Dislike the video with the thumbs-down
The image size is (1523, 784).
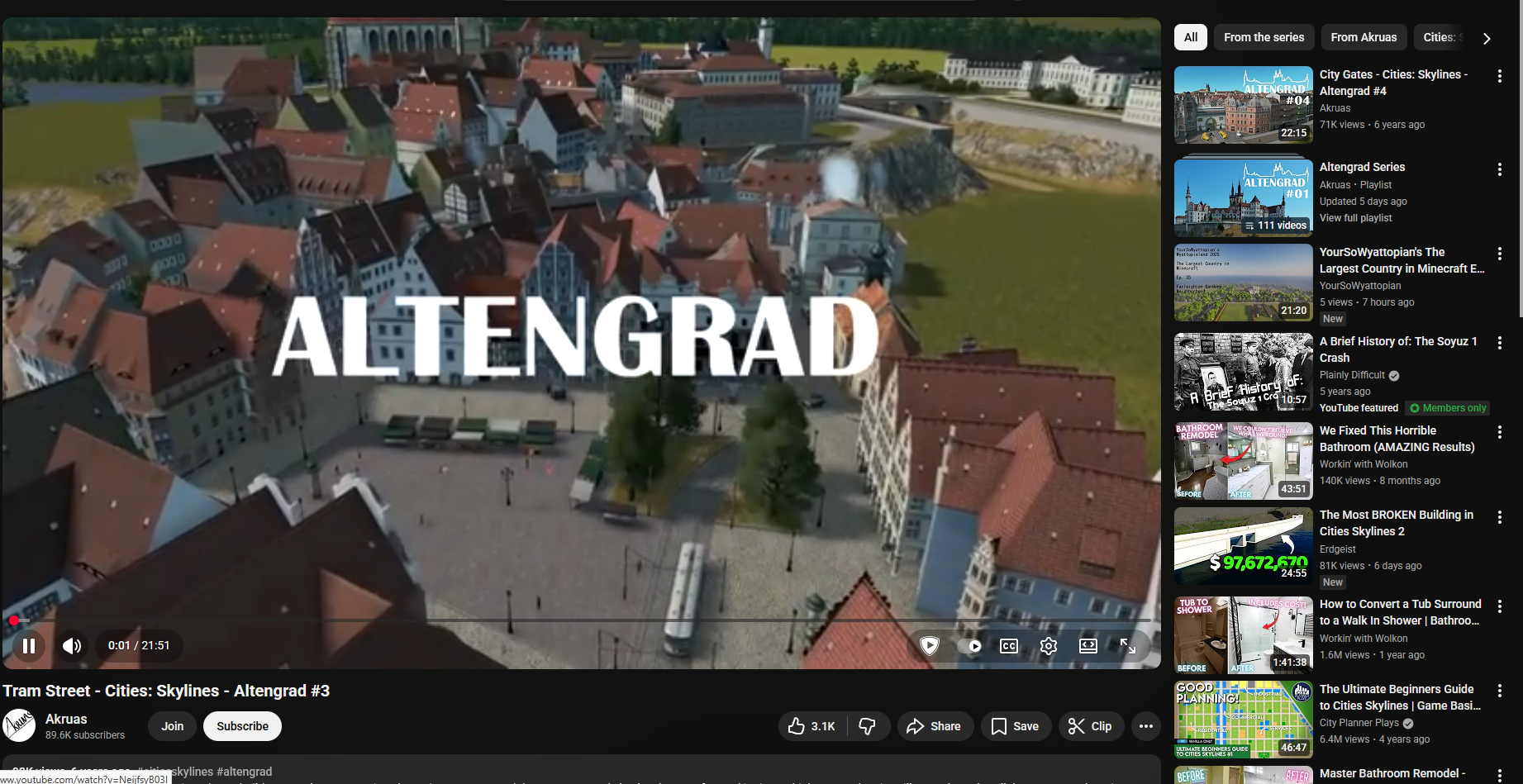pos(868,726)
